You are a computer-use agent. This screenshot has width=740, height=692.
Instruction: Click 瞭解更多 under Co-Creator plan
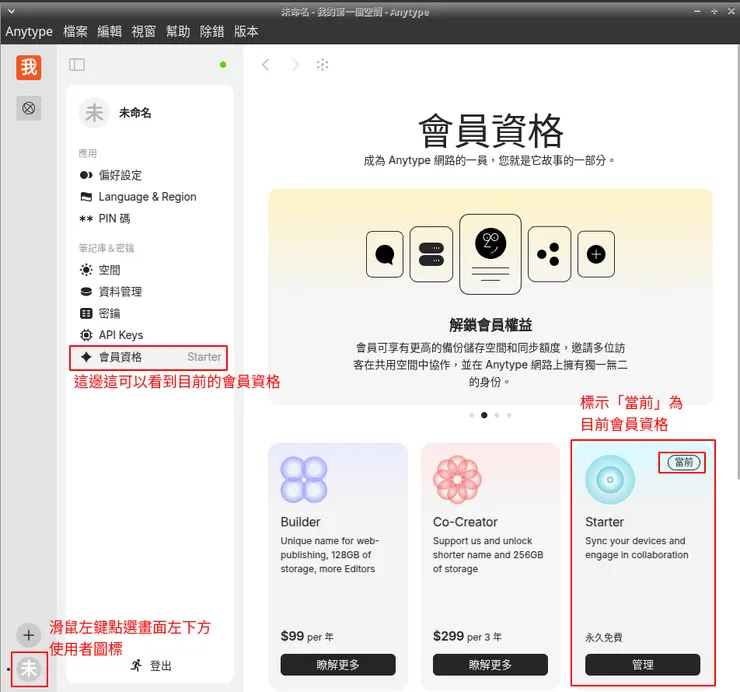(490, 665)
